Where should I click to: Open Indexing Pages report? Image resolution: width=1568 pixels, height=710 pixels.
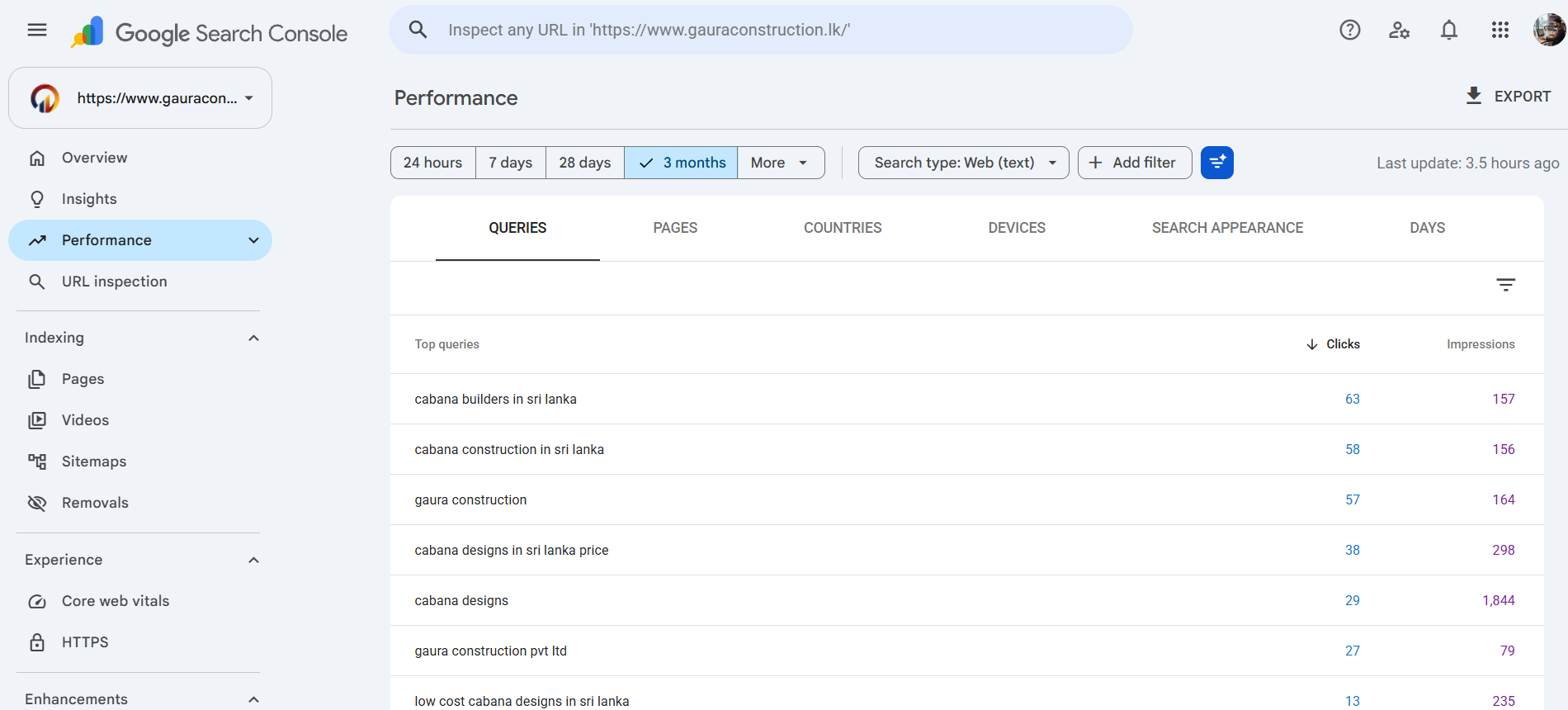click(x=140, y=379)
